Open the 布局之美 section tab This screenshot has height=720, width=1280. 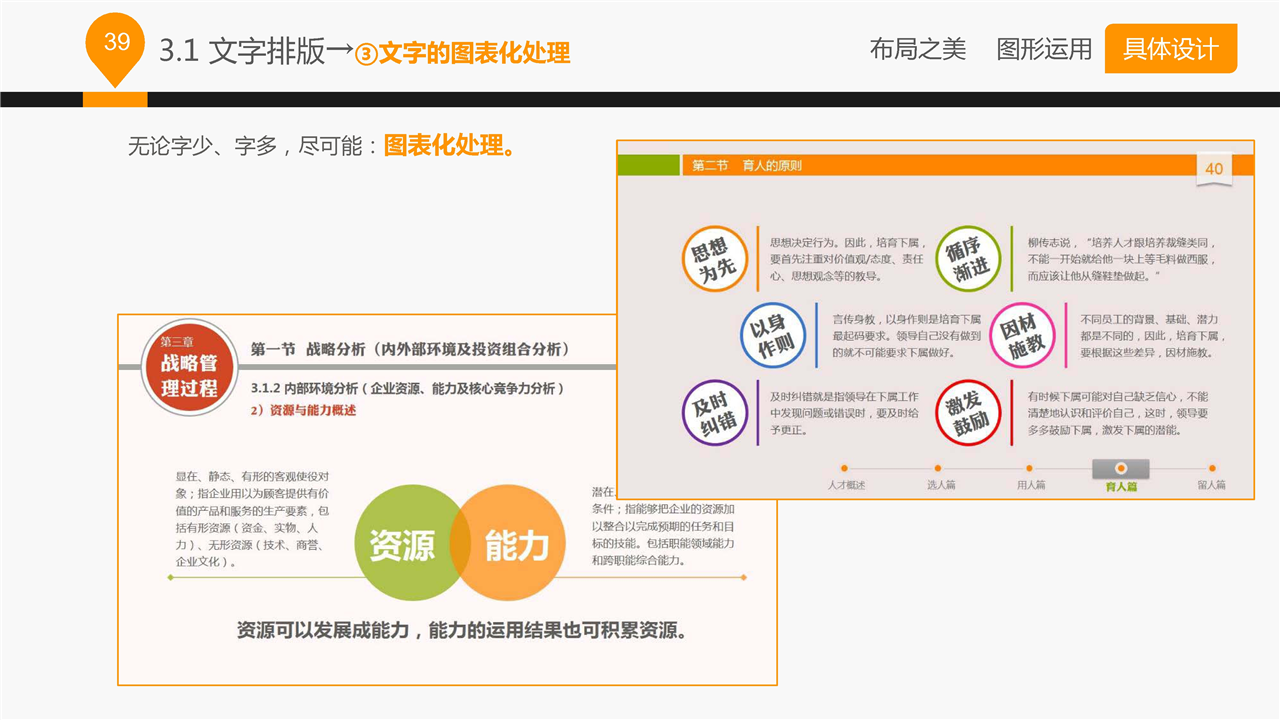(x=917, y=49)
